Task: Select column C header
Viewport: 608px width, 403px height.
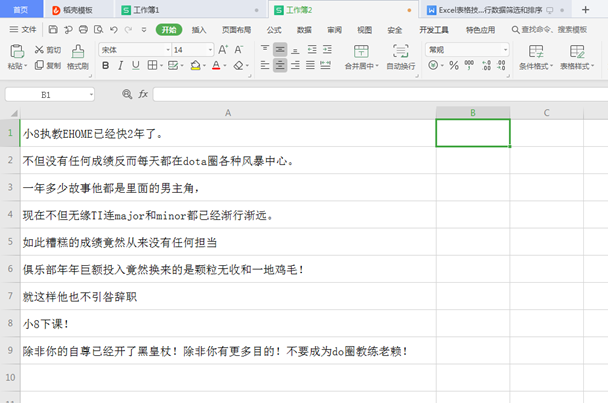Action: [x=546, y=112]
